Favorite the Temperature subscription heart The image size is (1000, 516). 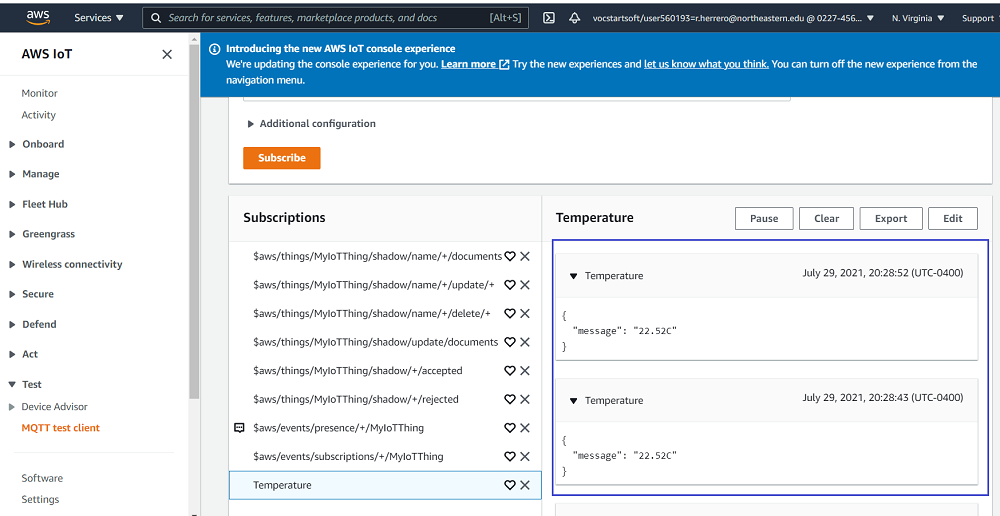[510, 485]
